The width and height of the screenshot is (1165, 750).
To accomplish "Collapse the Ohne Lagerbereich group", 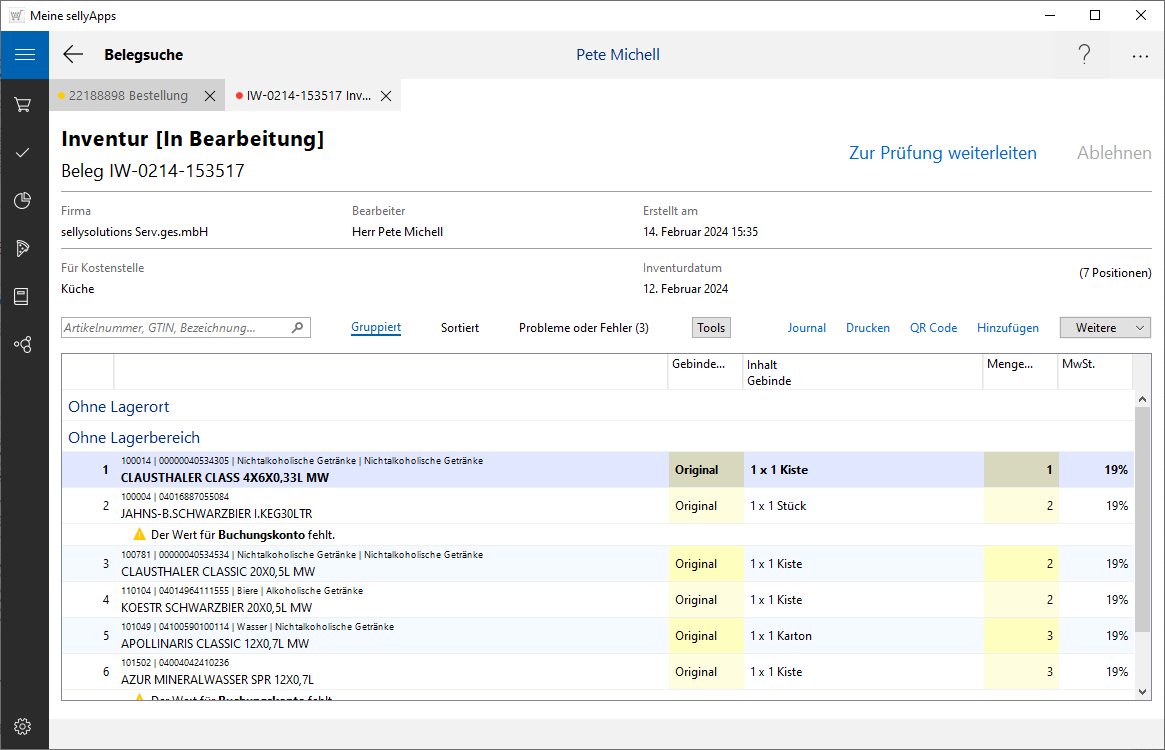I will pos(134,438).
